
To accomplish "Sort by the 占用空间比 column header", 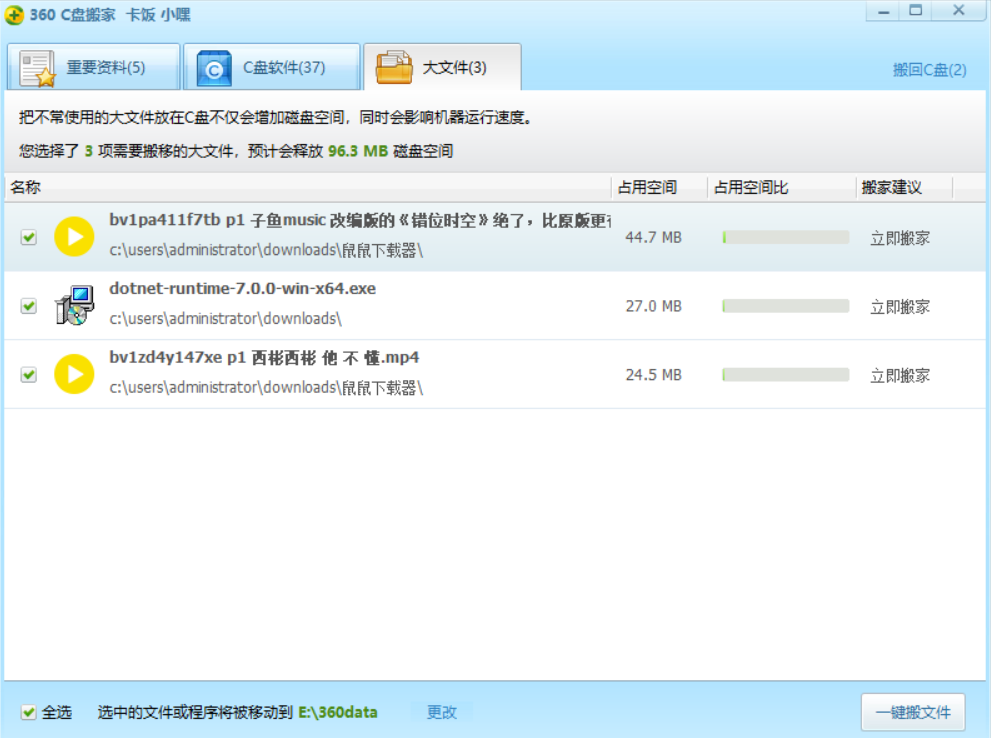I will tap(782, 187).
